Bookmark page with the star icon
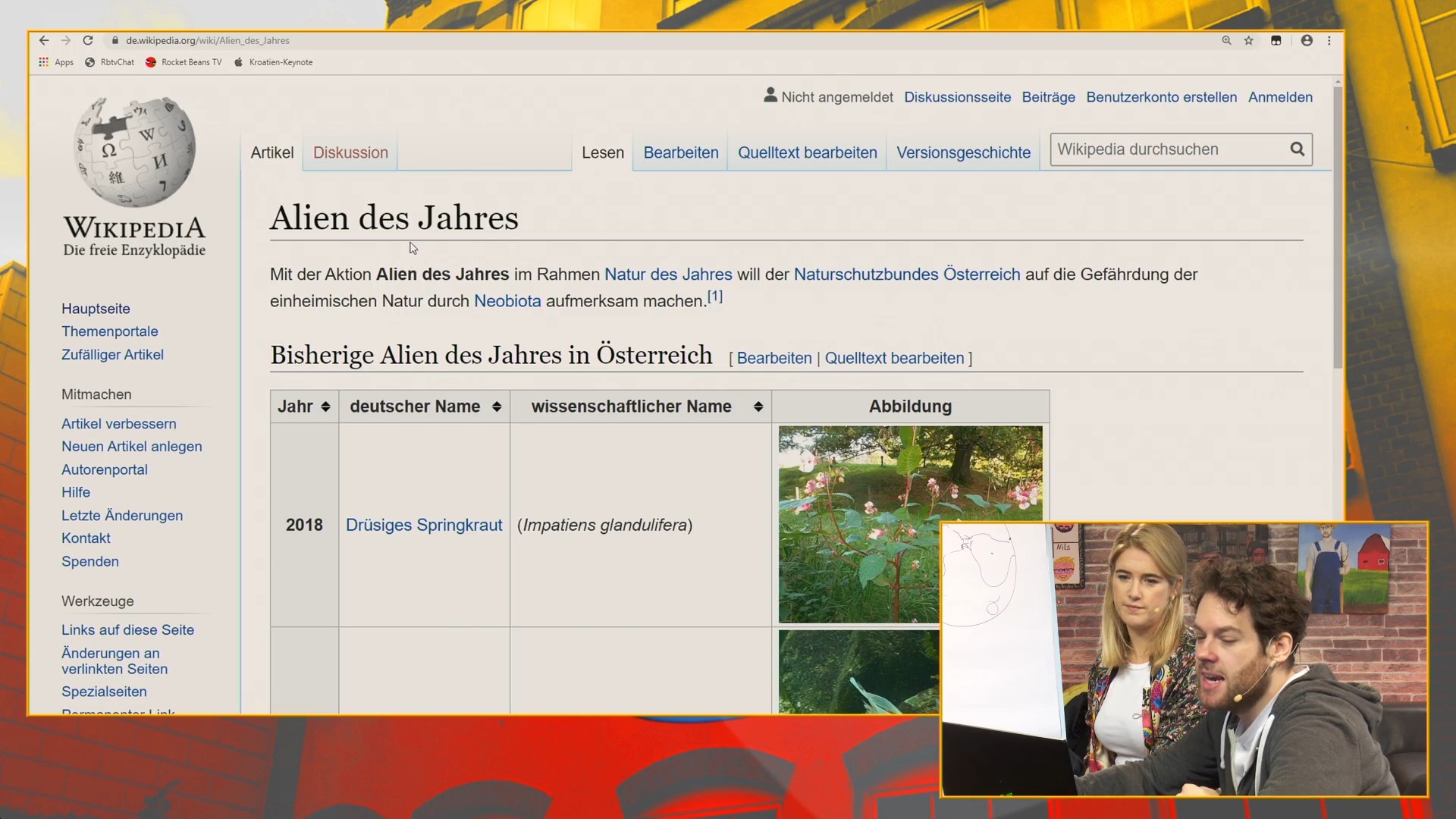This screenshot has width=1456, height=819. coord(1249,40)
